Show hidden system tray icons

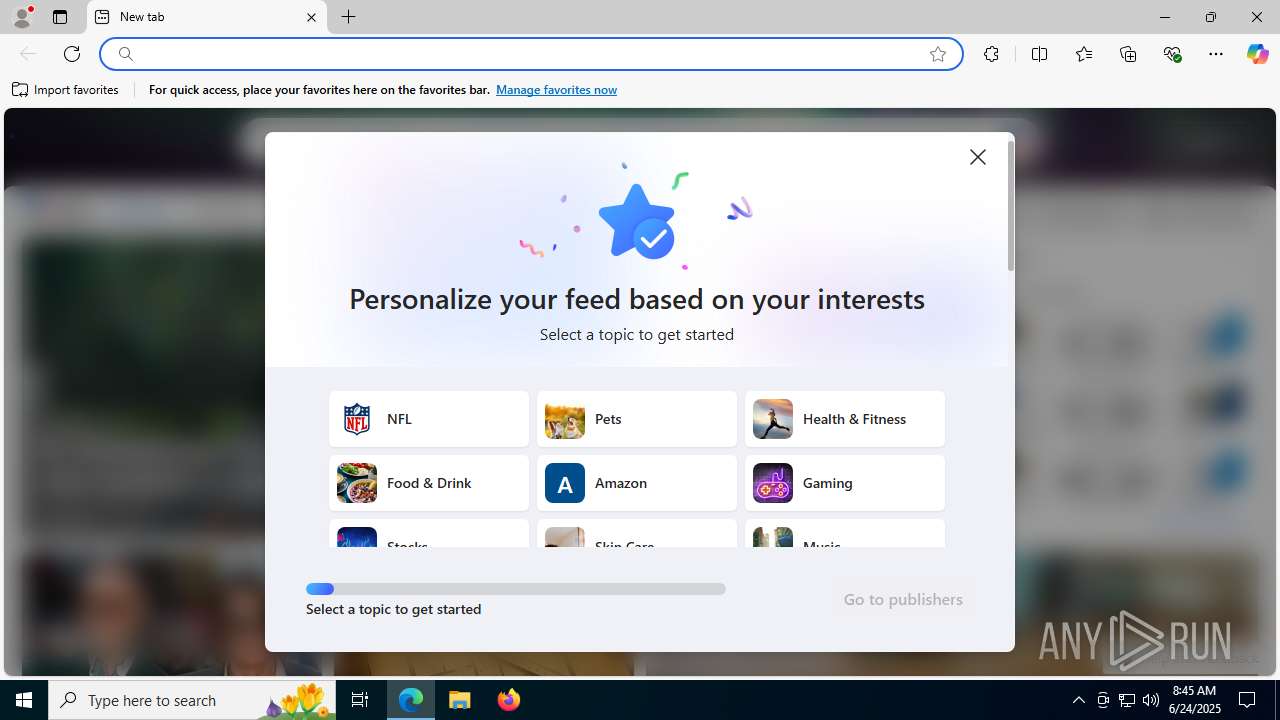pos(1078,700)
